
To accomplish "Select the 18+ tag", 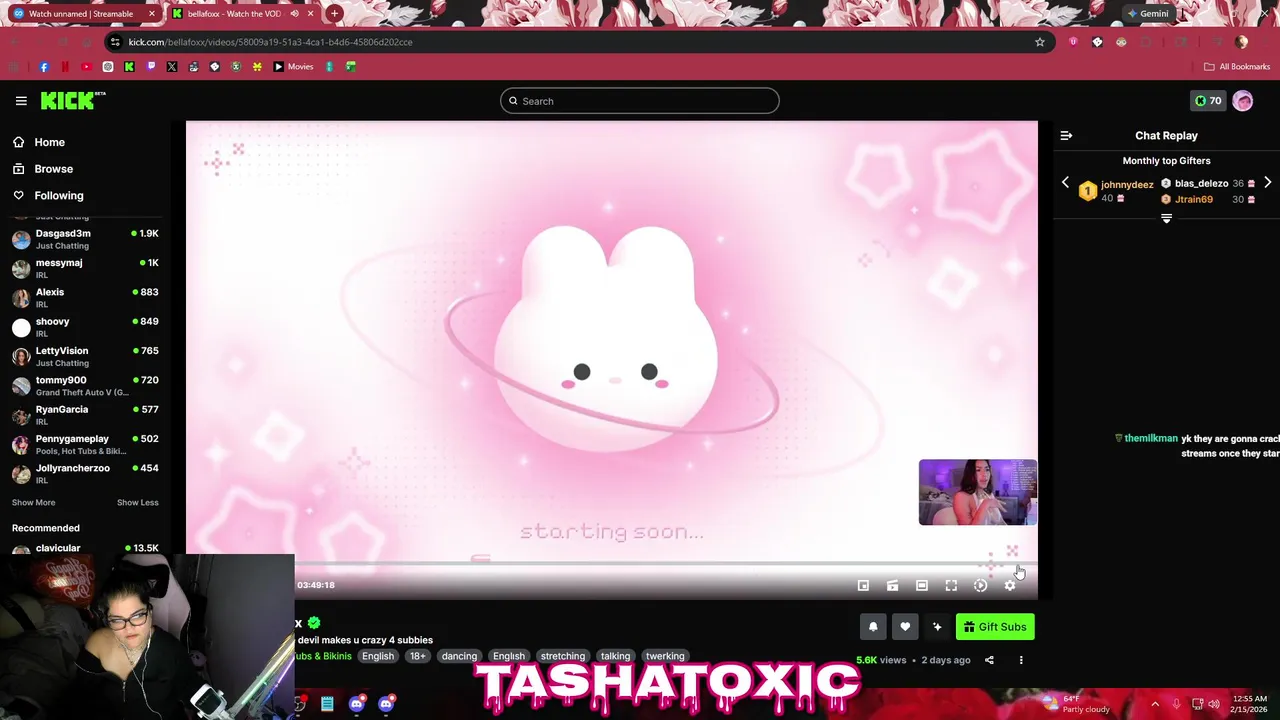I will coord(417,657).
